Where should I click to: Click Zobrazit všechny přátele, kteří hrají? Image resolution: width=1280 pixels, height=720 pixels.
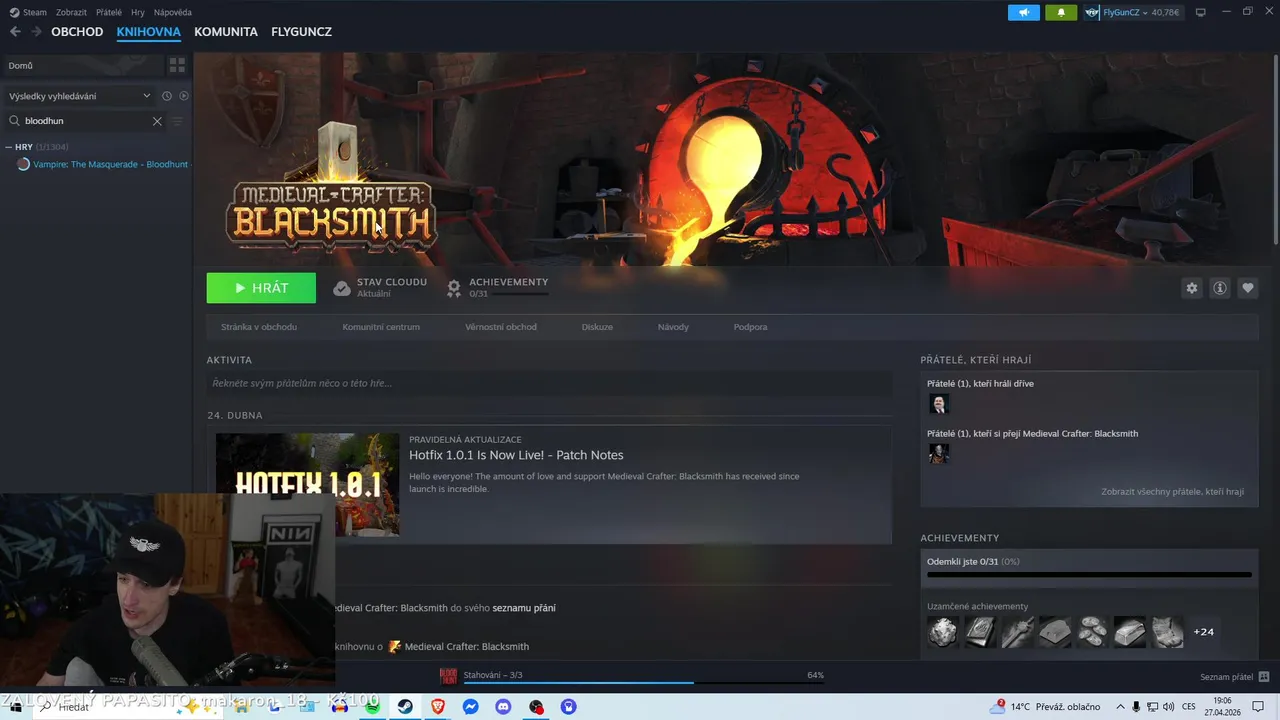(1172, 492)
